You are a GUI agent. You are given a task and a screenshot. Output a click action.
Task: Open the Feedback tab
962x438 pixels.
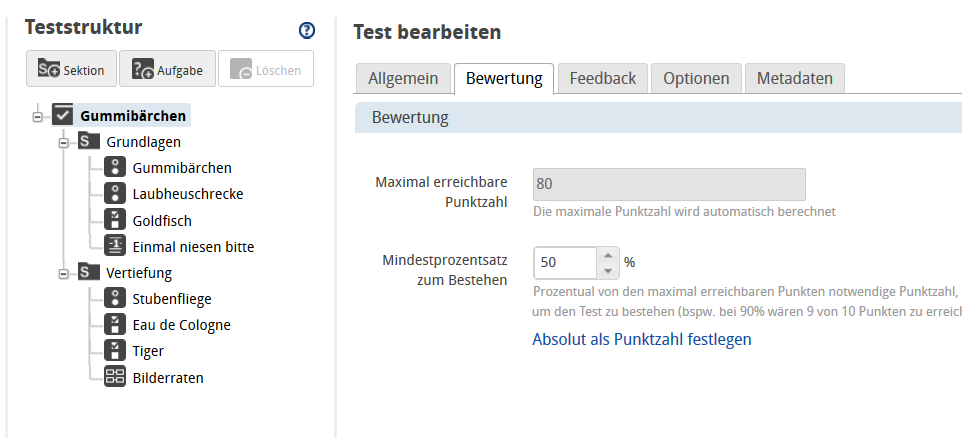click(x=602, y=78)
